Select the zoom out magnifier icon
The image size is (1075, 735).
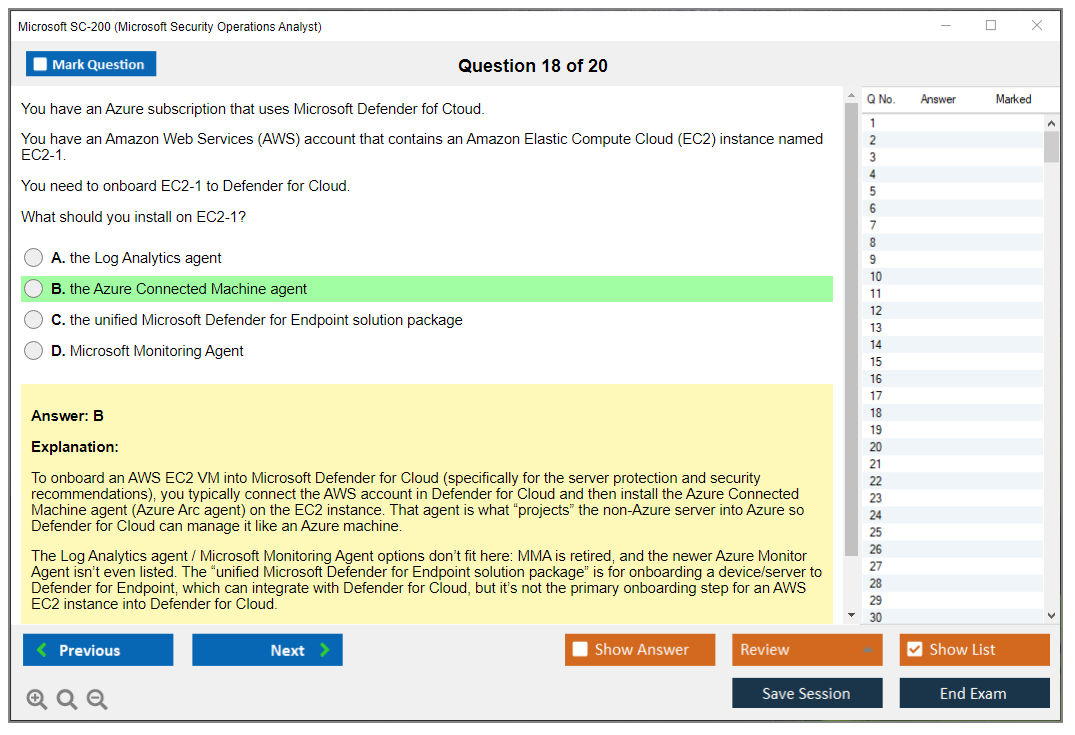96,699
